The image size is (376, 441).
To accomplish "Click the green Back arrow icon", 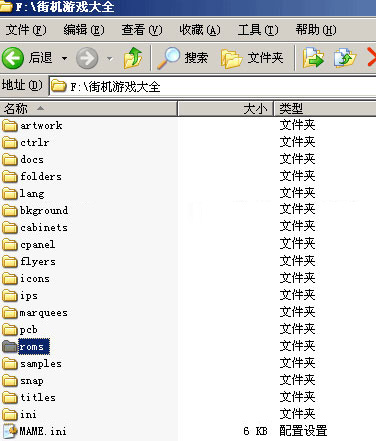I will pos(13,58).
